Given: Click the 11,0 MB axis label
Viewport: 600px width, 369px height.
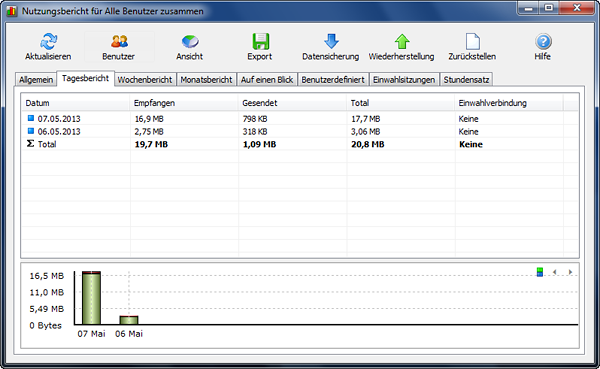Looking at the screenshot, I should click(x=47, y=292).
